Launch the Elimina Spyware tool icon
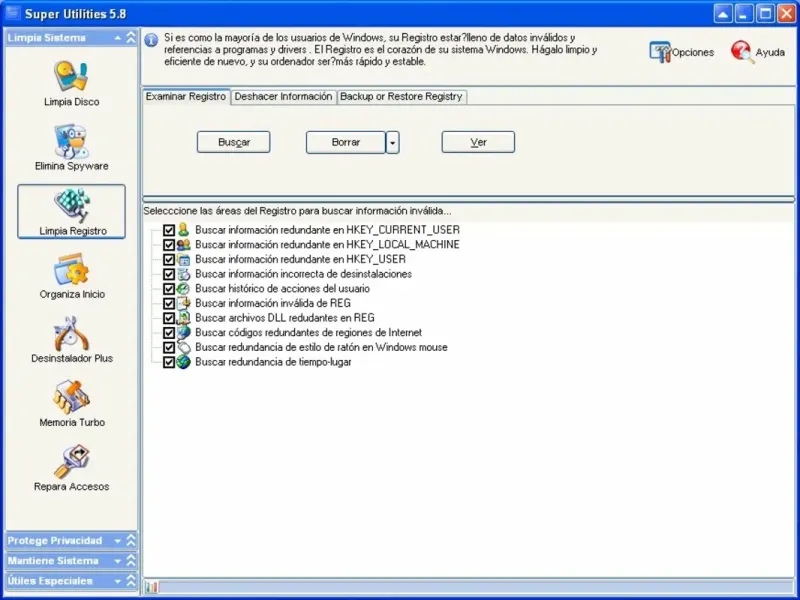Screen dimensions: 800x600 (x=71, y=140)
